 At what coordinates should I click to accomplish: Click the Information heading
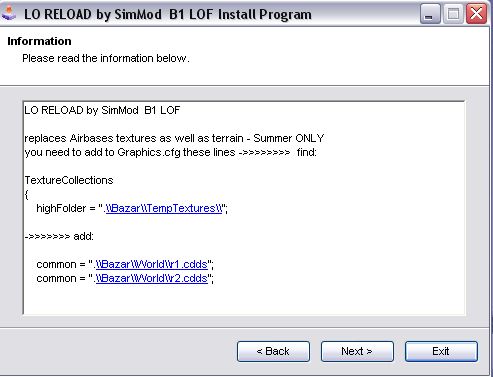point(39,41)
